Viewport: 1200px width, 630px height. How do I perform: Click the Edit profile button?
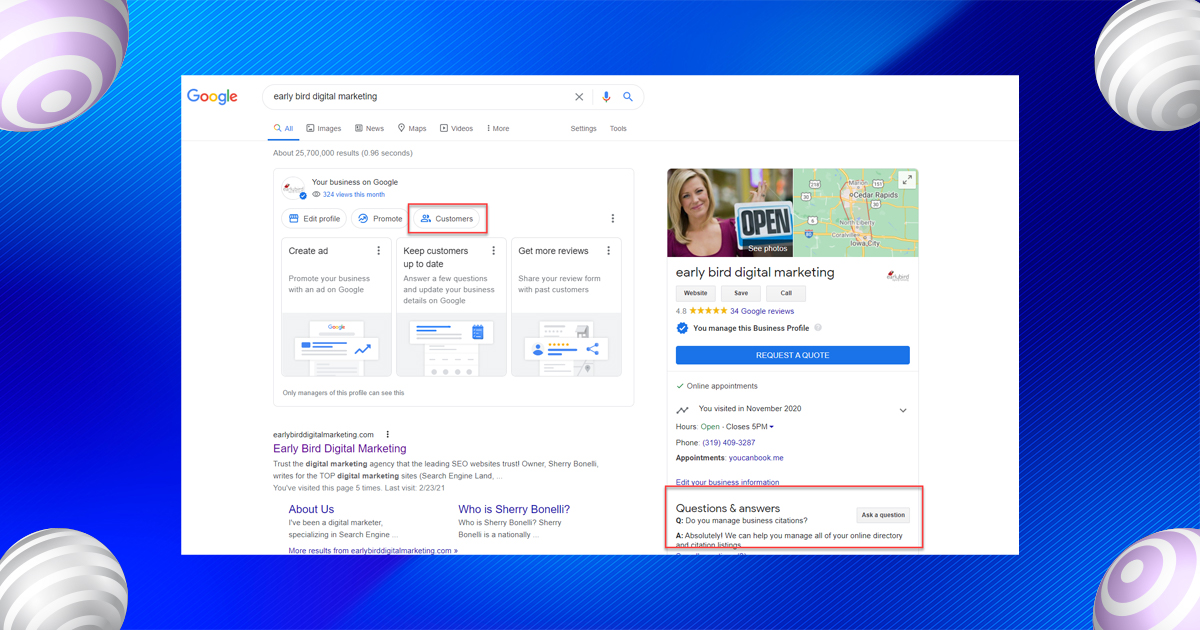point(315,219)
